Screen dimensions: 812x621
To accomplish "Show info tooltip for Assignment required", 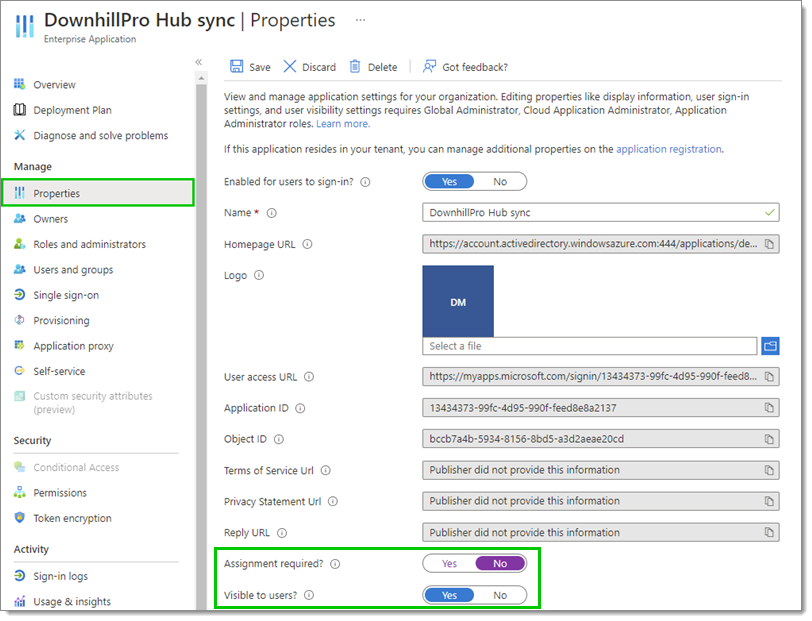I will (x=335, y=564).
